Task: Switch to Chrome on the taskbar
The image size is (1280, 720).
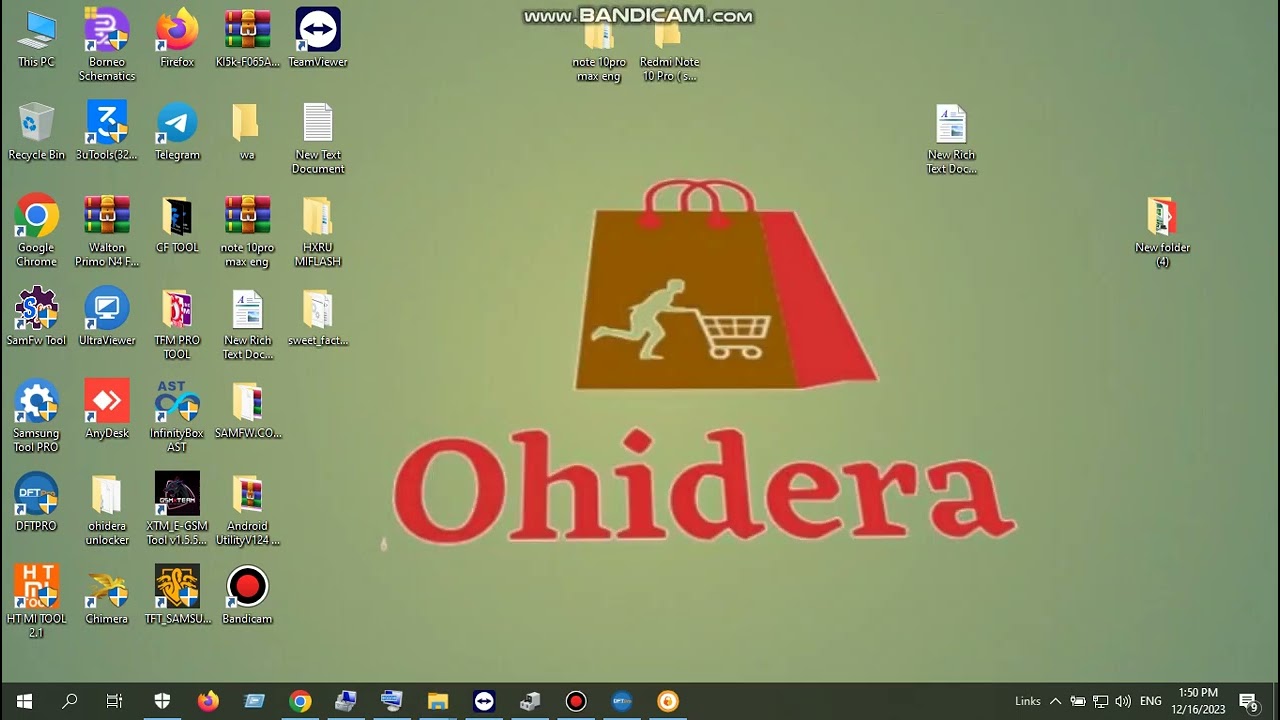Action: (300, 701)
